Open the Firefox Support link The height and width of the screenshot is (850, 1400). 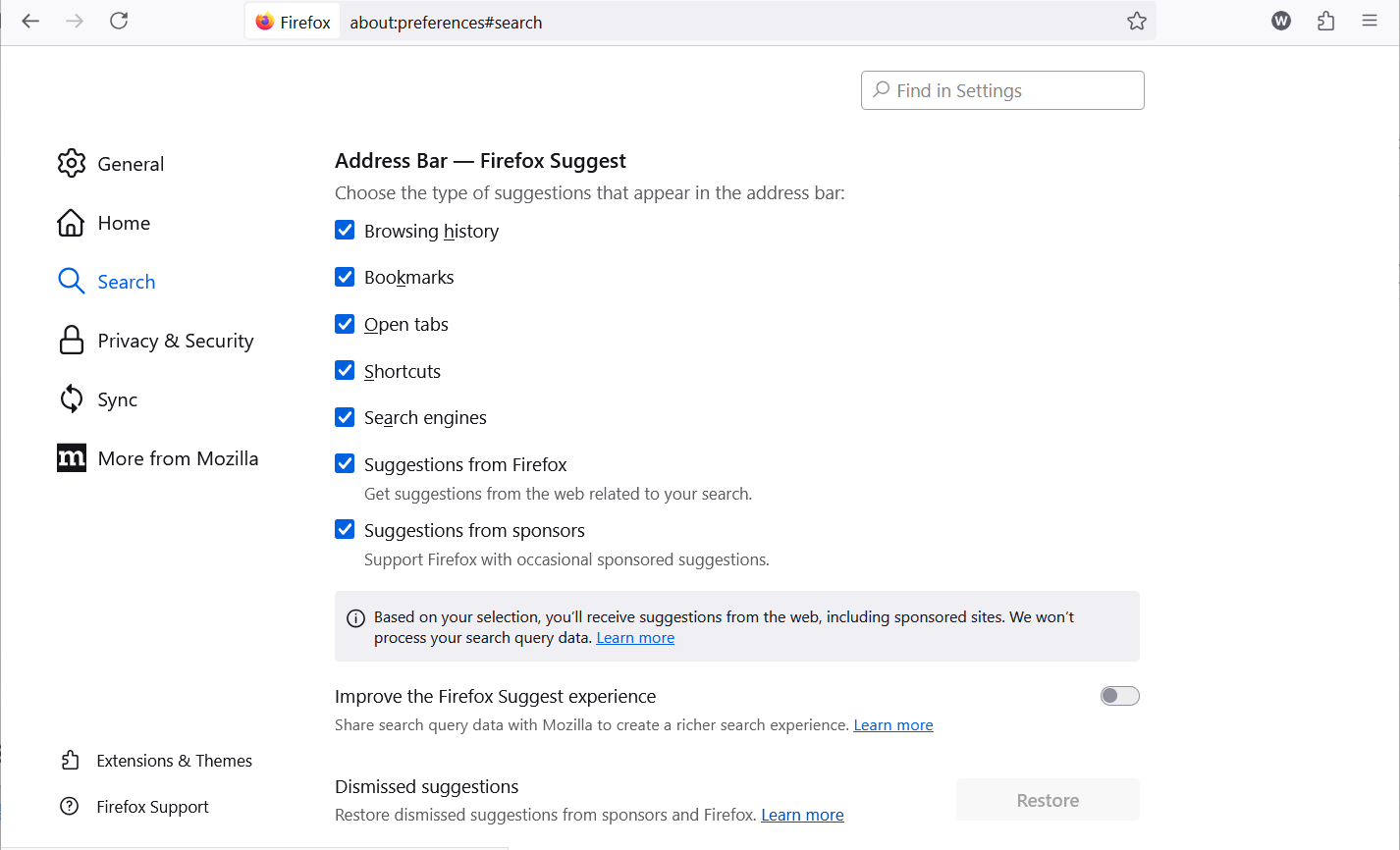click(x=152, y=806)
